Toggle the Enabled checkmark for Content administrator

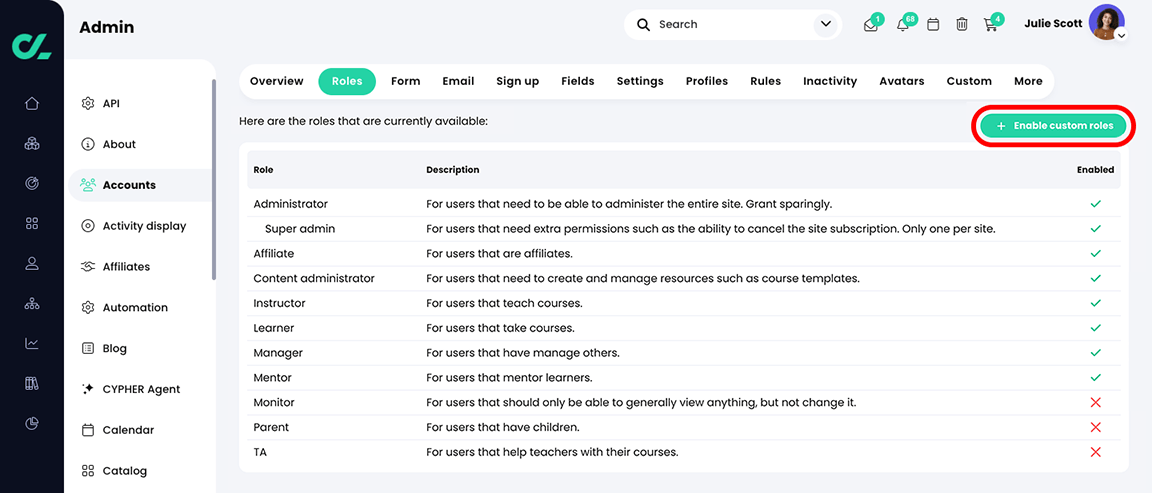[1095, 278]
